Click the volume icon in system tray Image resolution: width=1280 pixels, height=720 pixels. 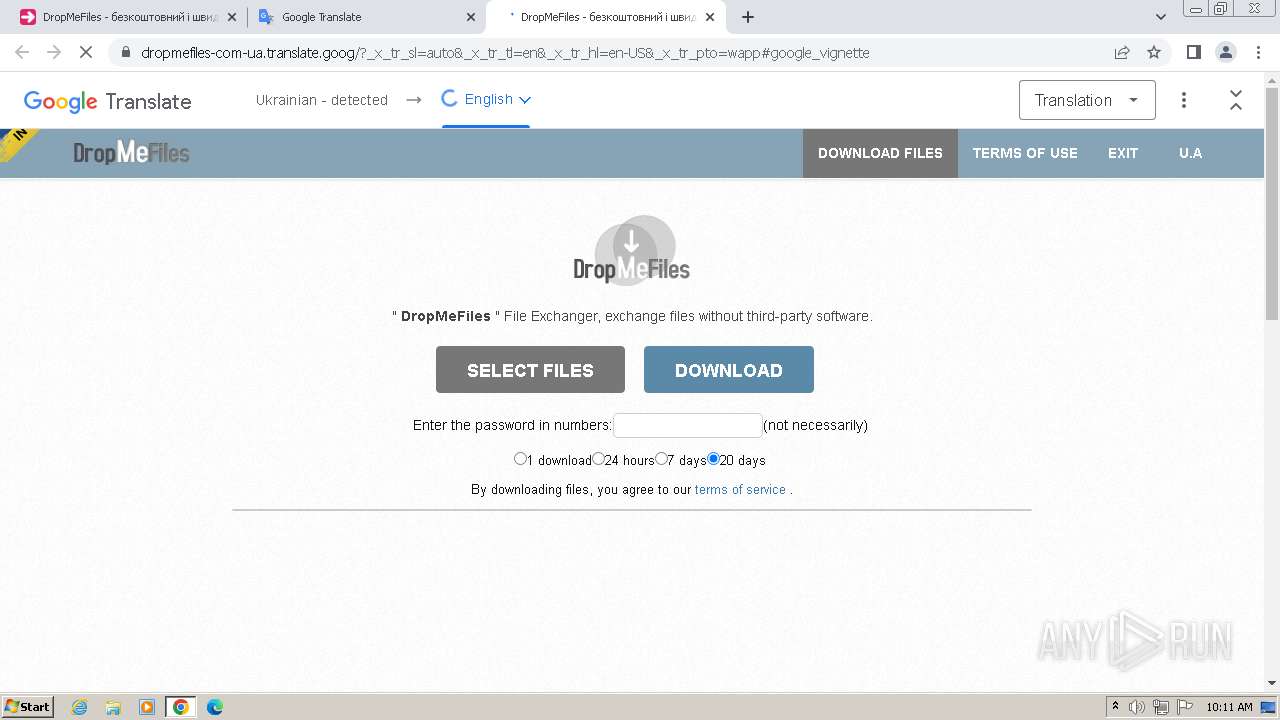(x=1137, y=707)
